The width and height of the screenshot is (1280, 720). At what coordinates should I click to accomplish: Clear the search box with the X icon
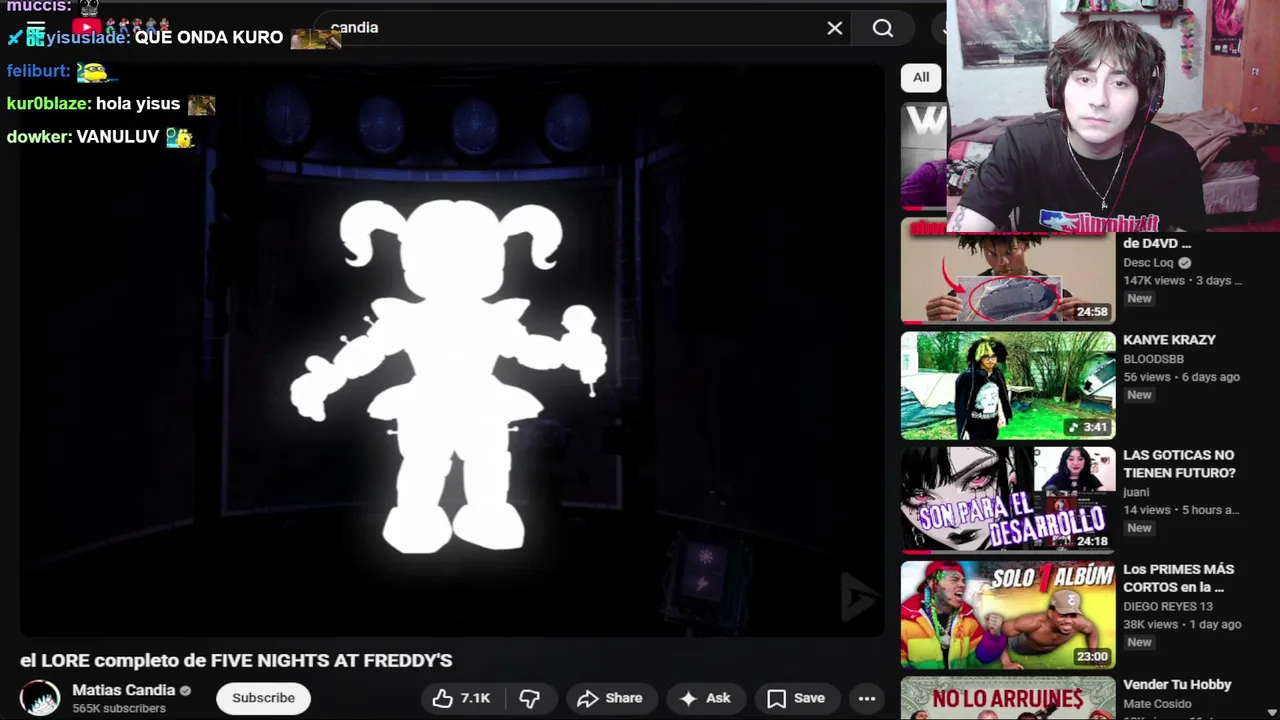(x=835, y=28)
